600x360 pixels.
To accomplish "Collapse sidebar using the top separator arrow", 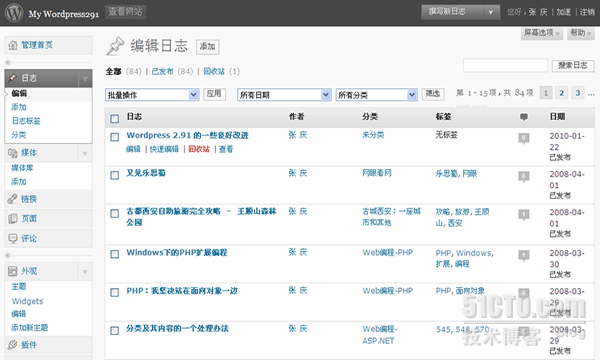I will 8,62.
